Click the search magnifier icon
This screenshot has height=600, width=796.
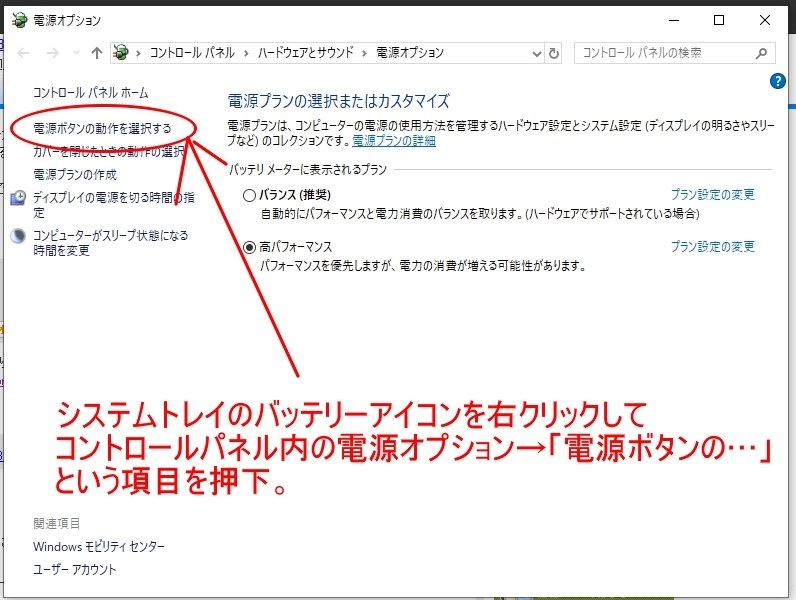(x=761, y=53)
